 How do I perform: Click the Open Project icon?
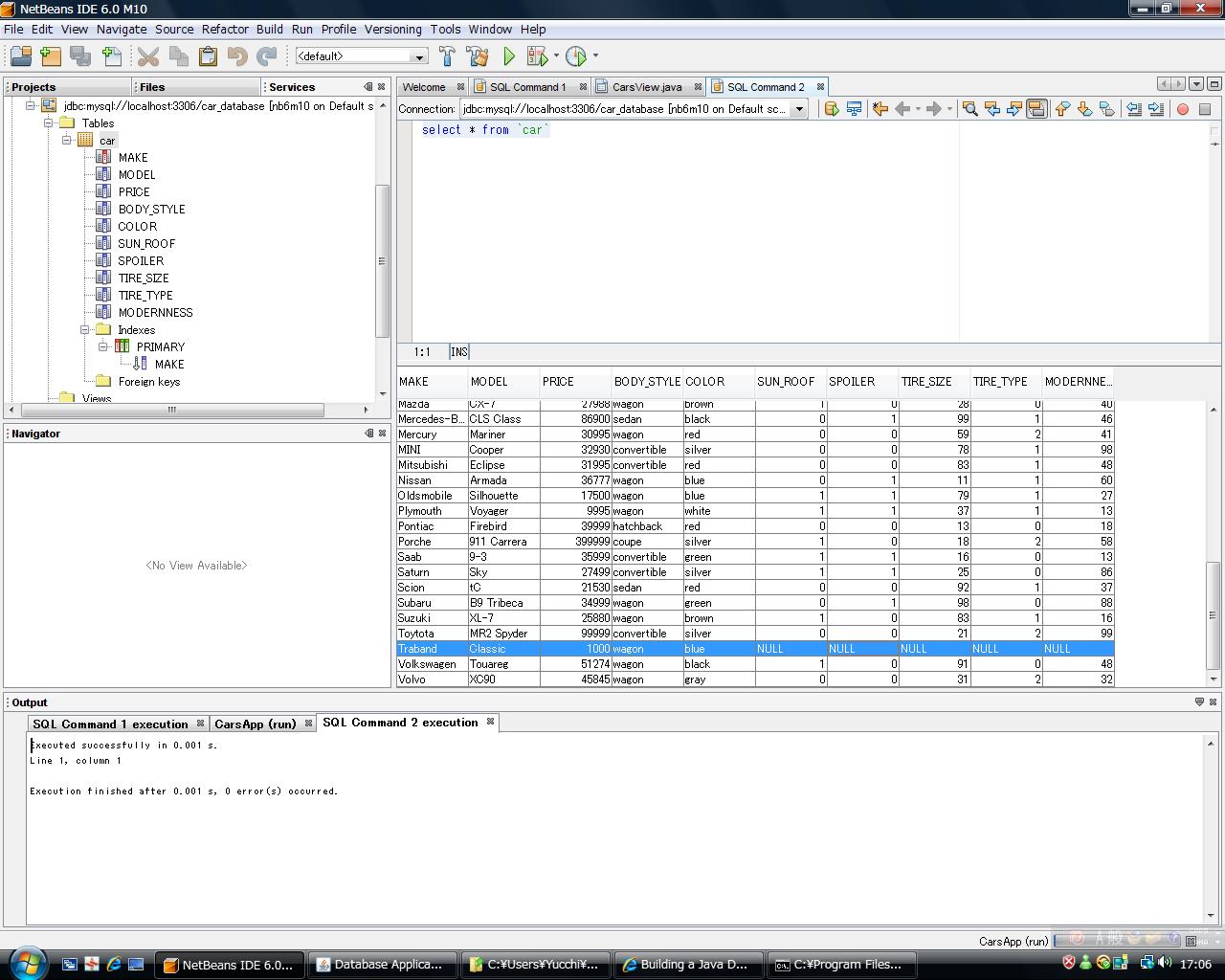pos(21,56)
